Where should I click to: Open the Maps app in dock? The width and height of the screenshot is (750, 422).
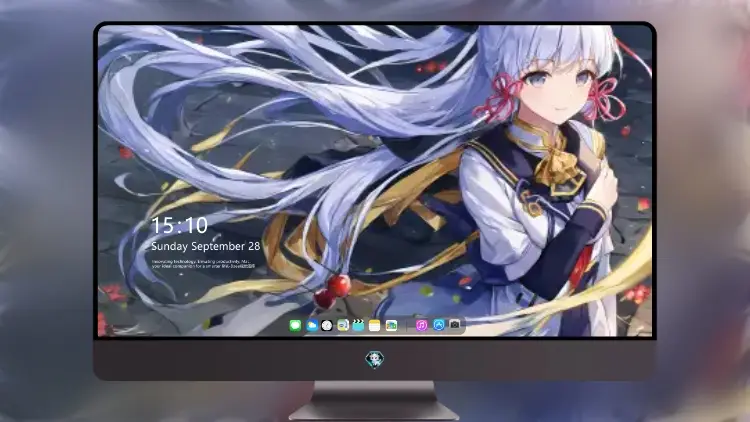pos(343,326)
